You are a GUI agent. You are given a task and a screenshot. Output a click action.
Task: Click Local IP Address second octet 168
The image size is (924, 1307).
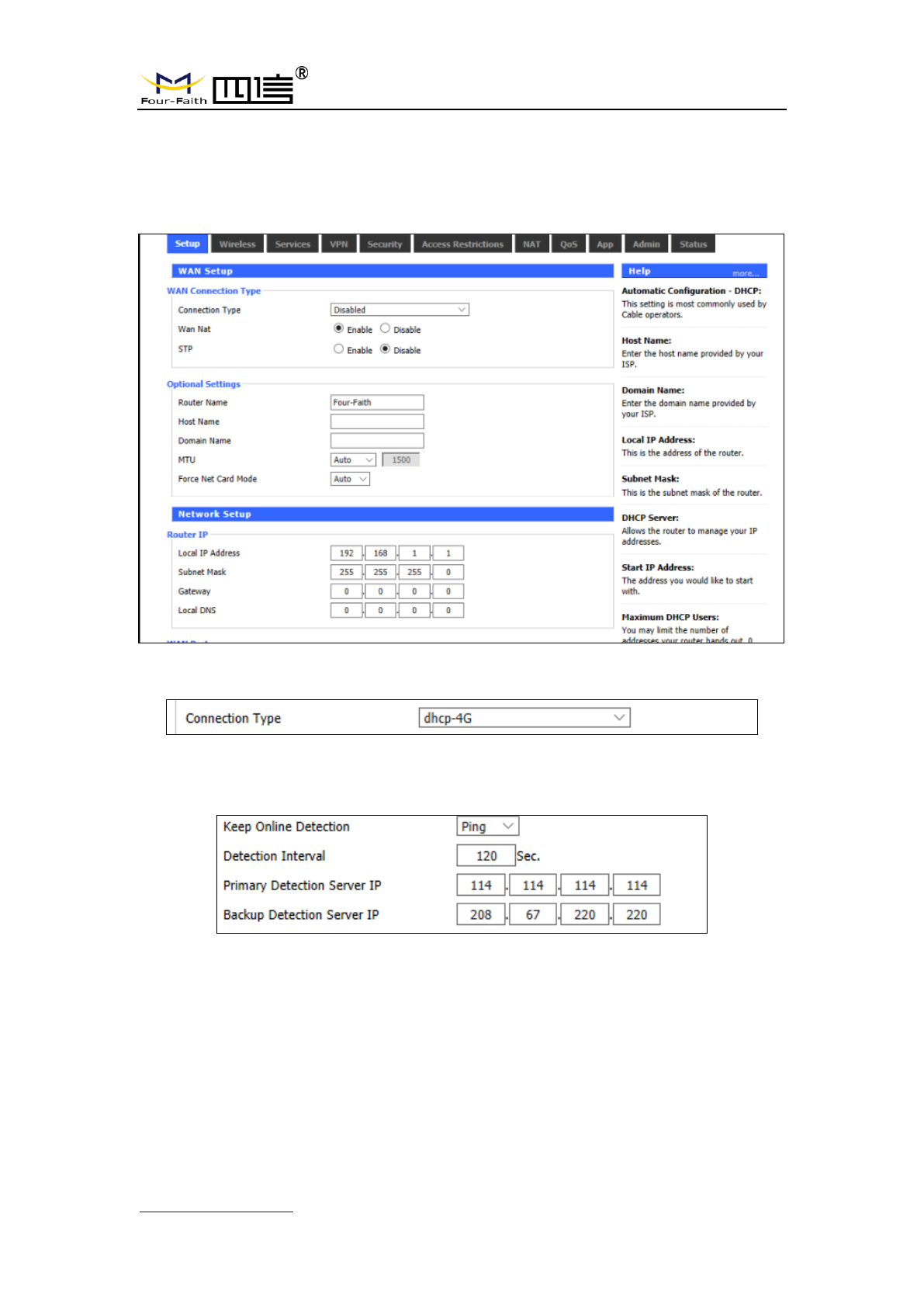pos(380,553)
